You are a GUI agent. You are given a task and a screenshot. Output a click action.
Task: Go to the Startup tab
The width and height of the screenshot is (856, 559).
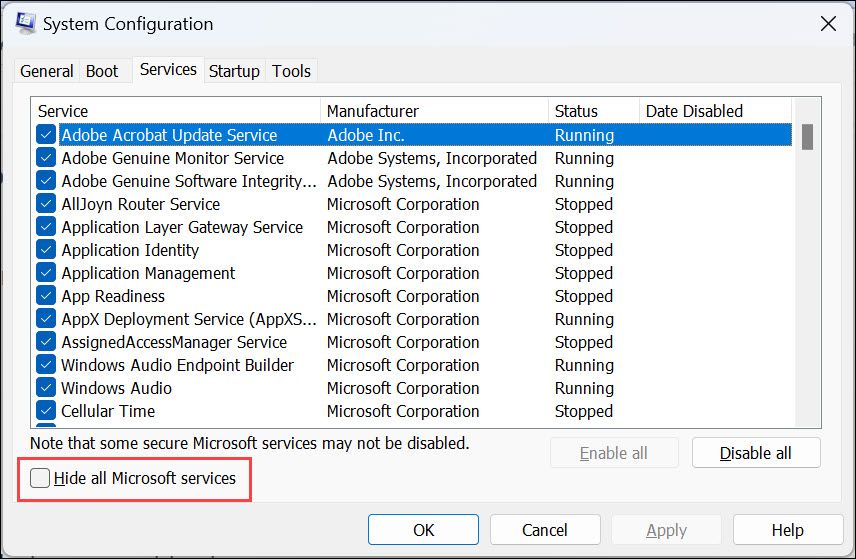pyautogui.click(x=234, y=71)
